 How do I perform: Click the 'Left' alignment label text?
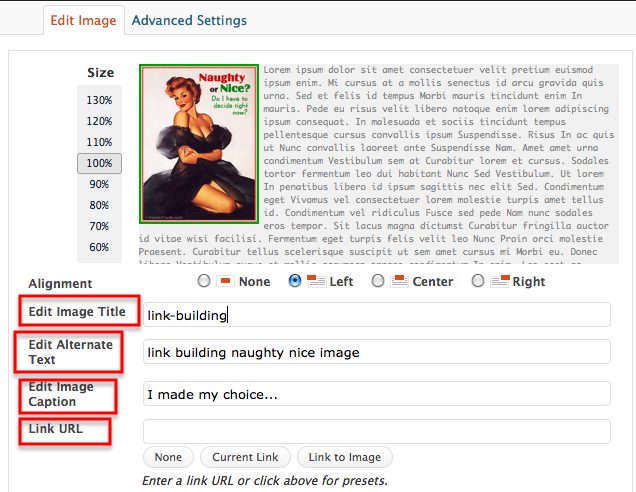coord(341,281)
